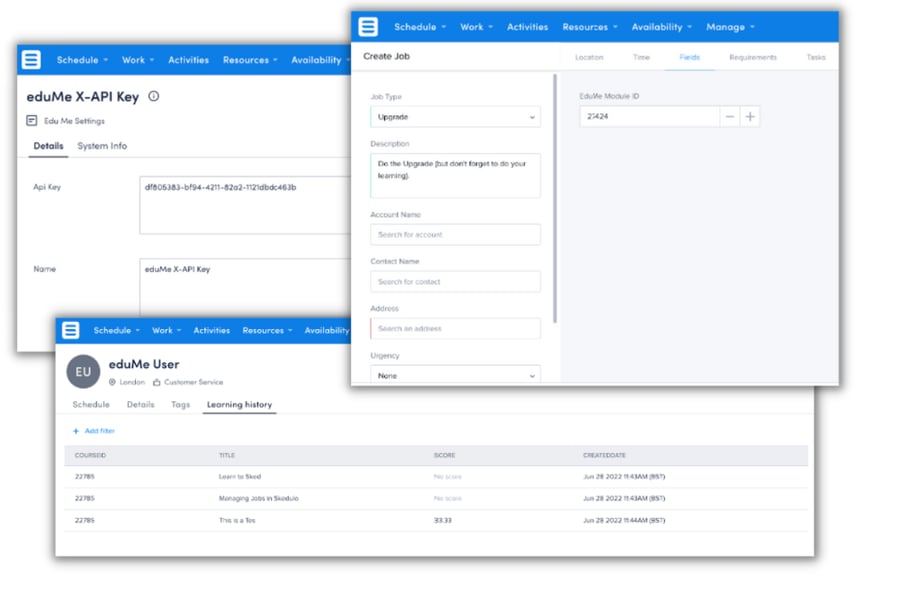Screen dimensions: 900x600
Task: Sort by the SCORE column header
Action: point(444,455)
